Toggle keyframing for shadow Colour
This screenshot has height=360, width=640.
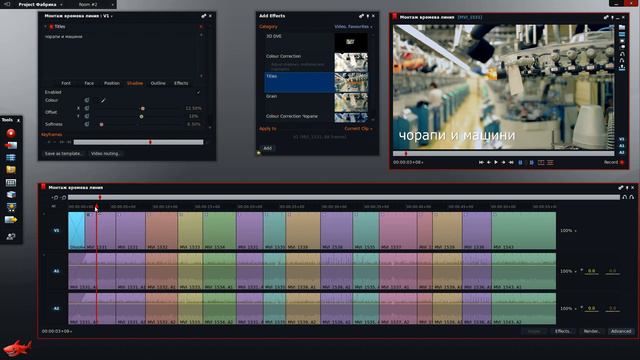[x=87, y=100]
